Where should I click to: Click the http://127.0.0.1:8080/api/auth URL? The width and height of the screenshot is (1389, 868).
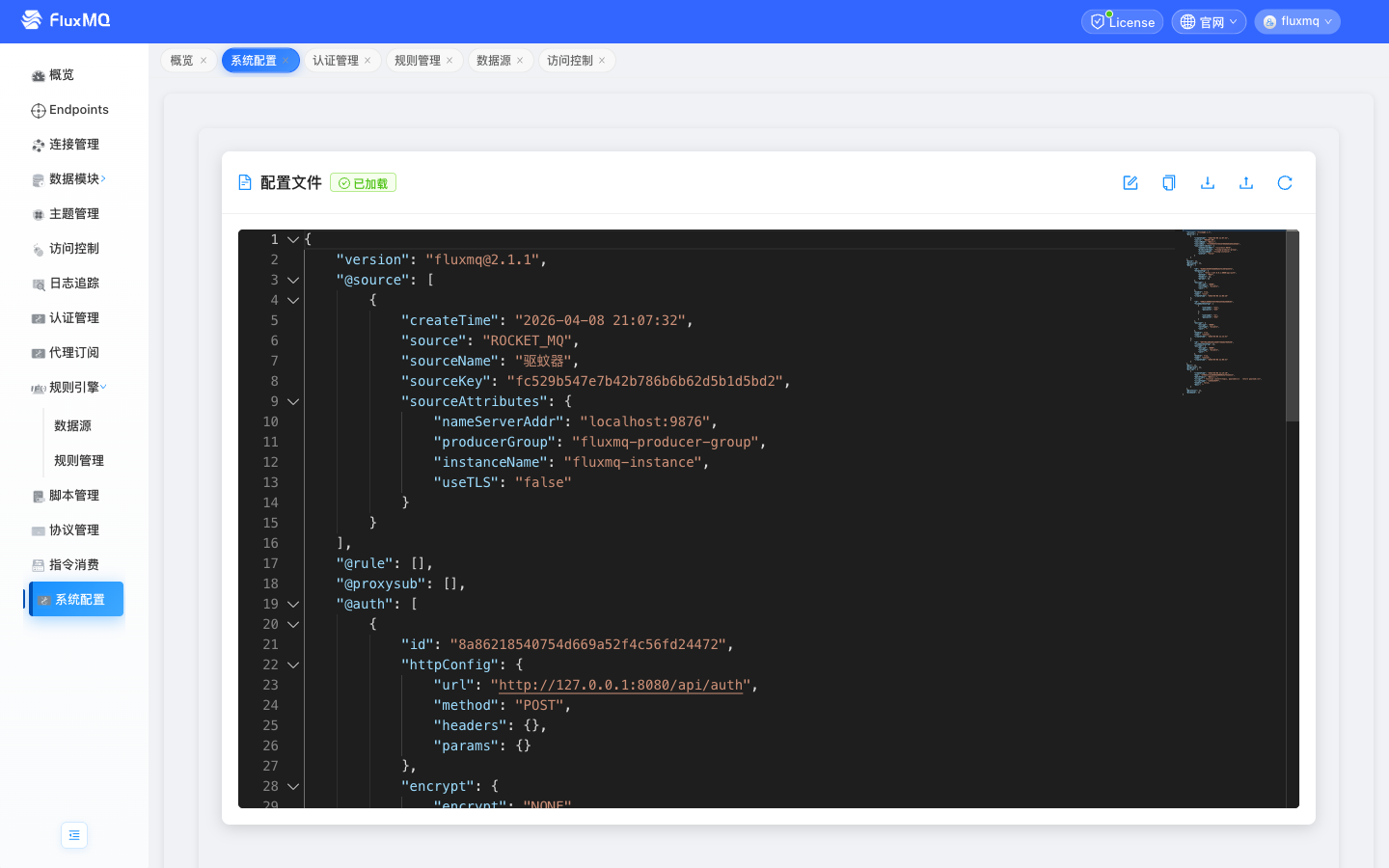point(620,685)
